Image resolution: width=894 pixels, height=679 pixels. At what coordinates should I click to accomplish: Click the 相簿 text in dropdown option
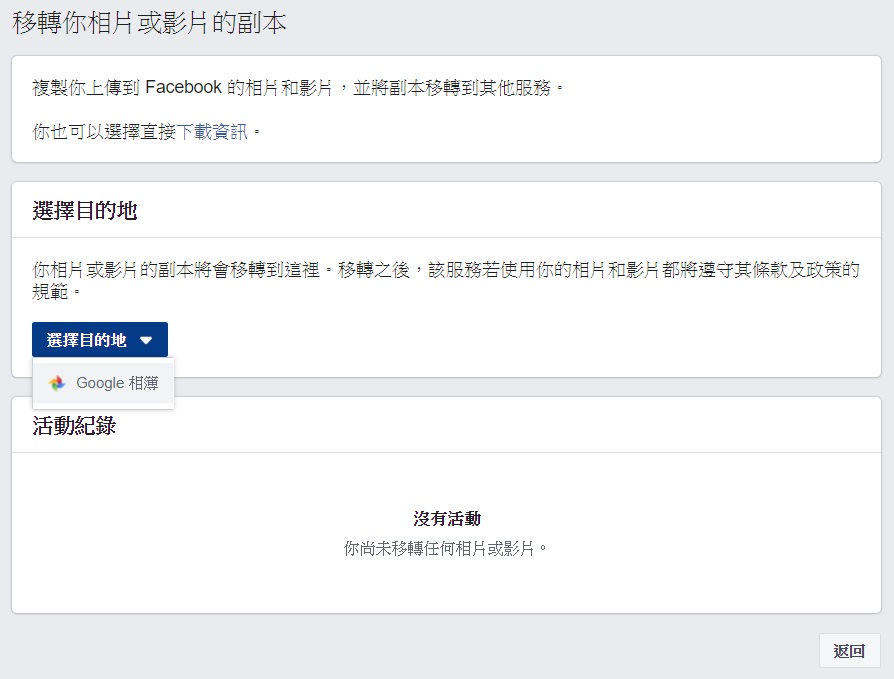pos(144,383)
